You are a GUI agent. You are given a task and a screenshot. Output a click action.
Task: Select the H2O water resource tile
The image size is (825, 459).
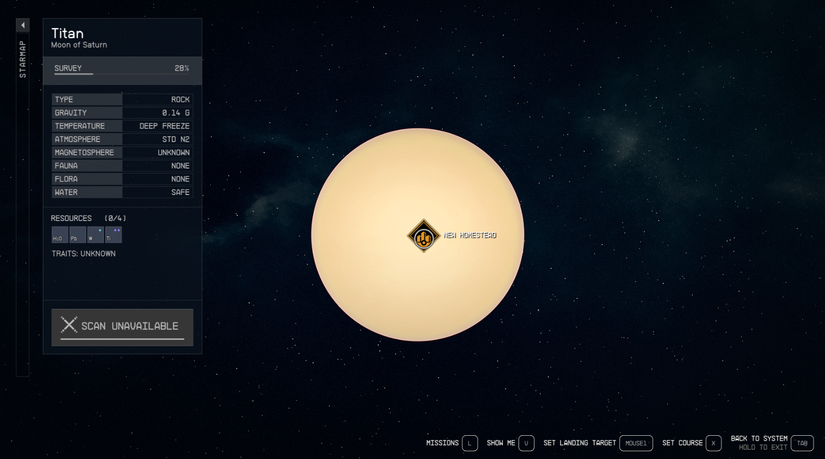pos(59,236)
